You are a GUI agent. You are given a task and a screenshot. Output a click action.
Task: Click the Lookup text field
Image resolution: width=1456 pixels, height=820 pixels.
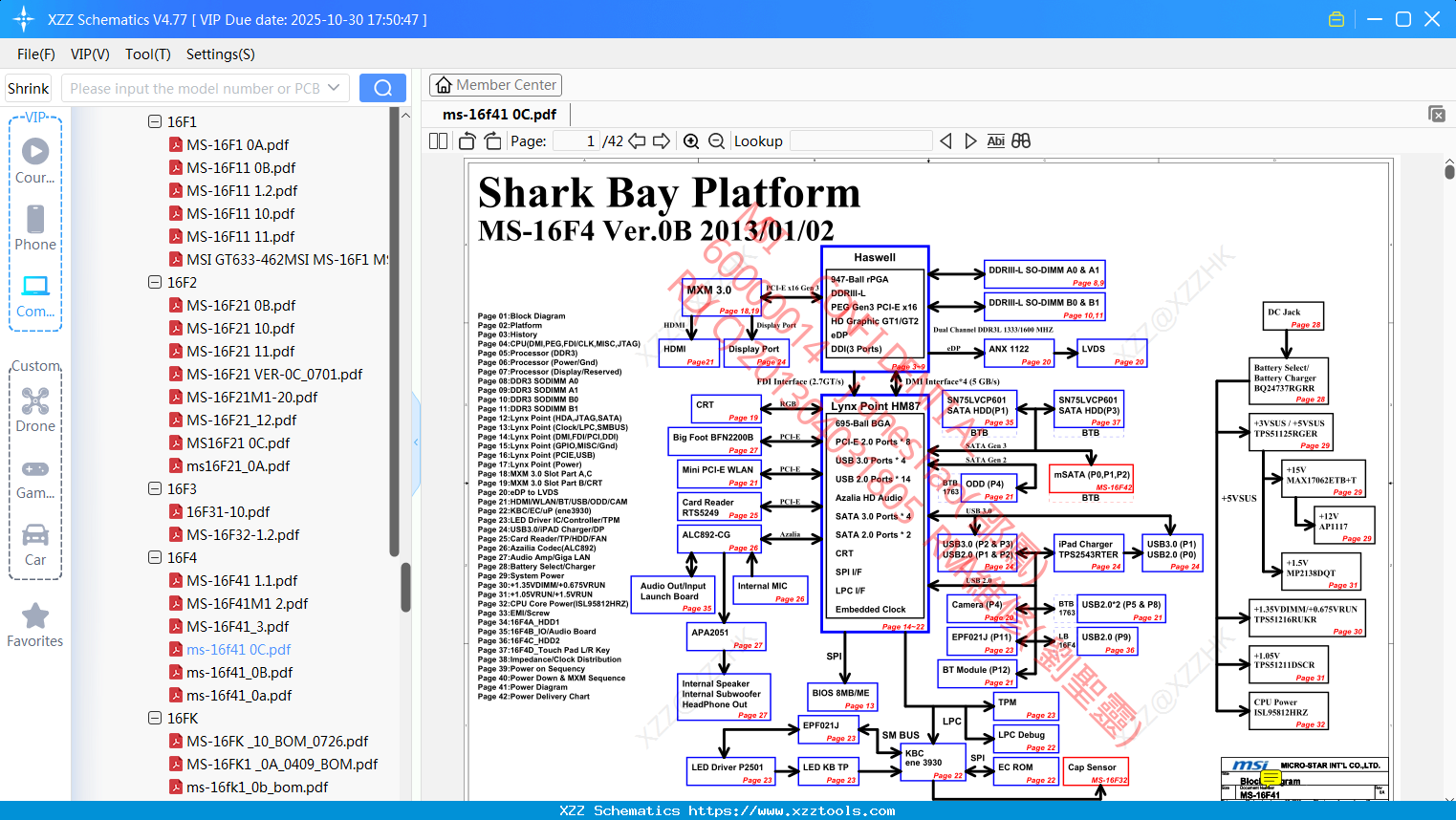(860, 141)
